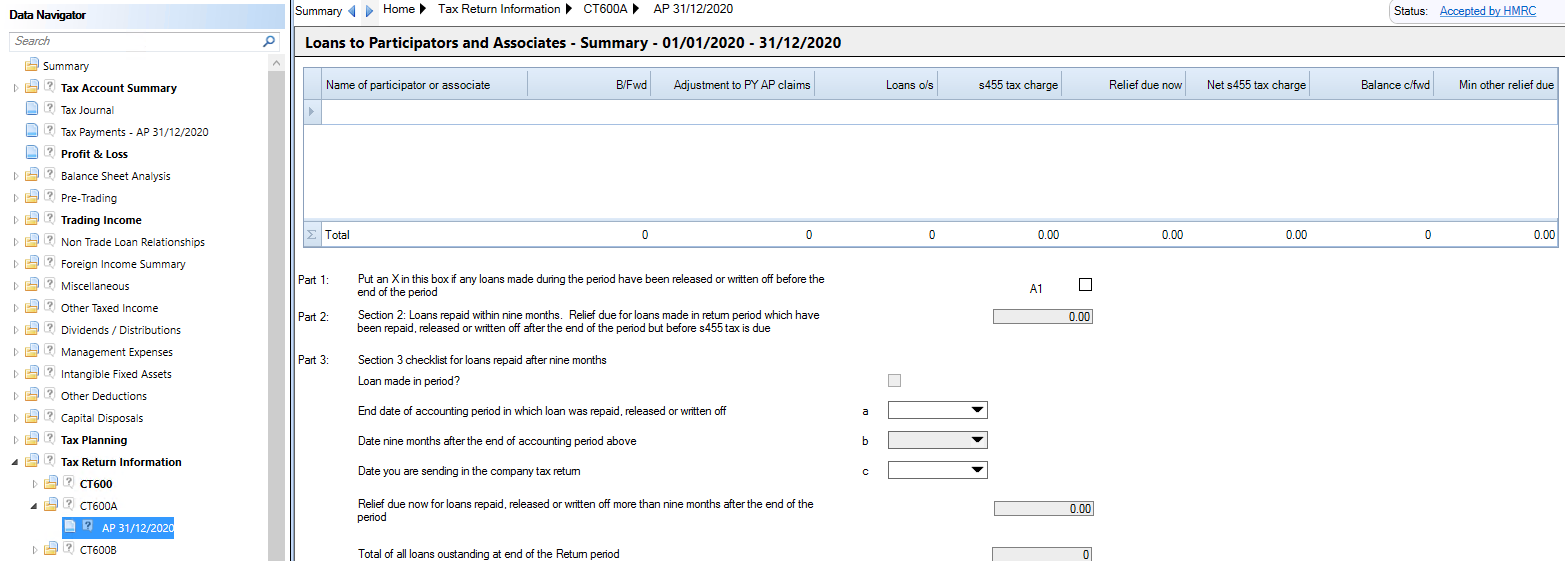Click the empty first row of the participators grid

[939, 111]
